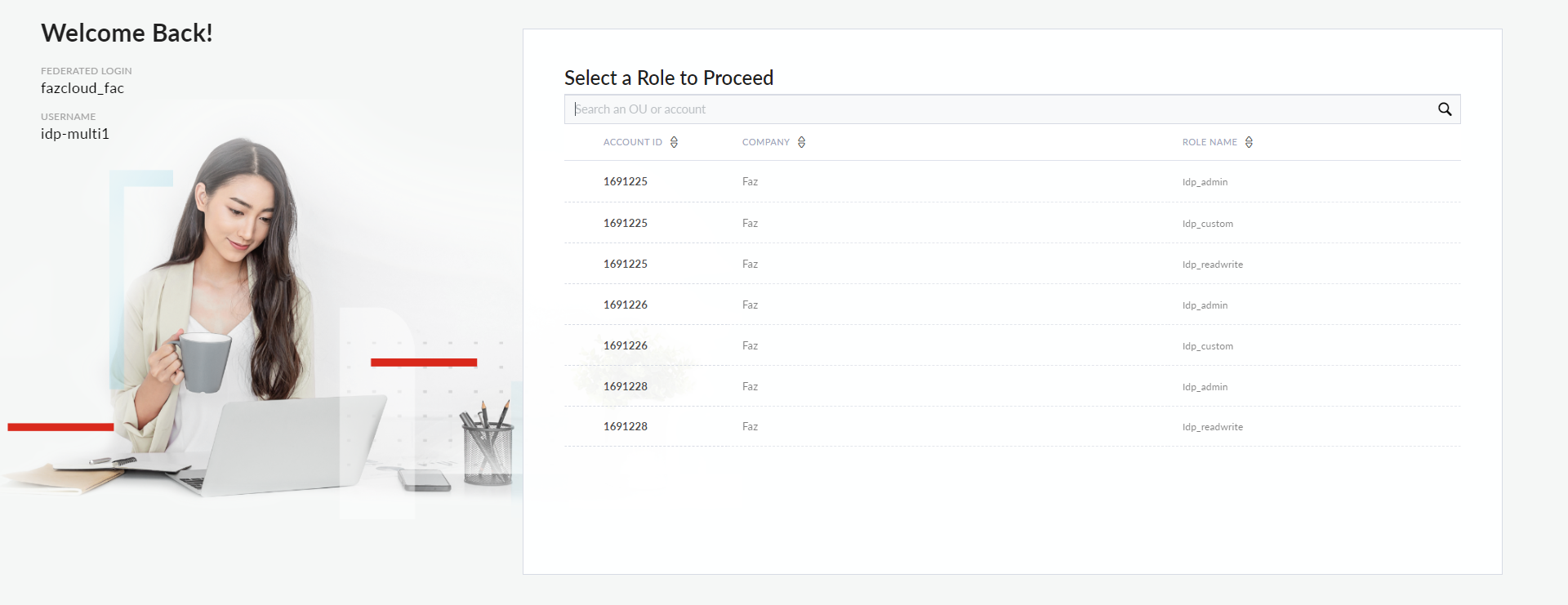Click the Account ID column header label
The image size is (1568, 605).
[632, 142]
